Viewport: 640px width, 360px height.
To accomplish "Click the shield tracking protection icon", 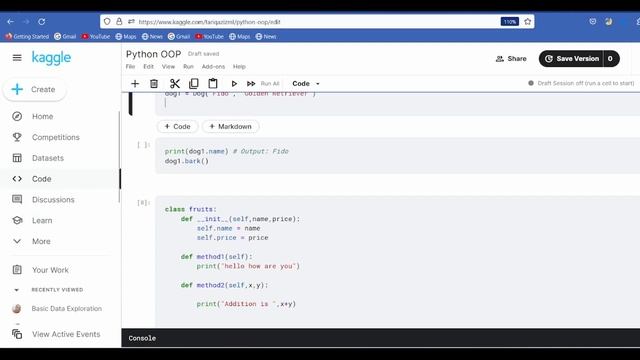I will coord(107,22).
